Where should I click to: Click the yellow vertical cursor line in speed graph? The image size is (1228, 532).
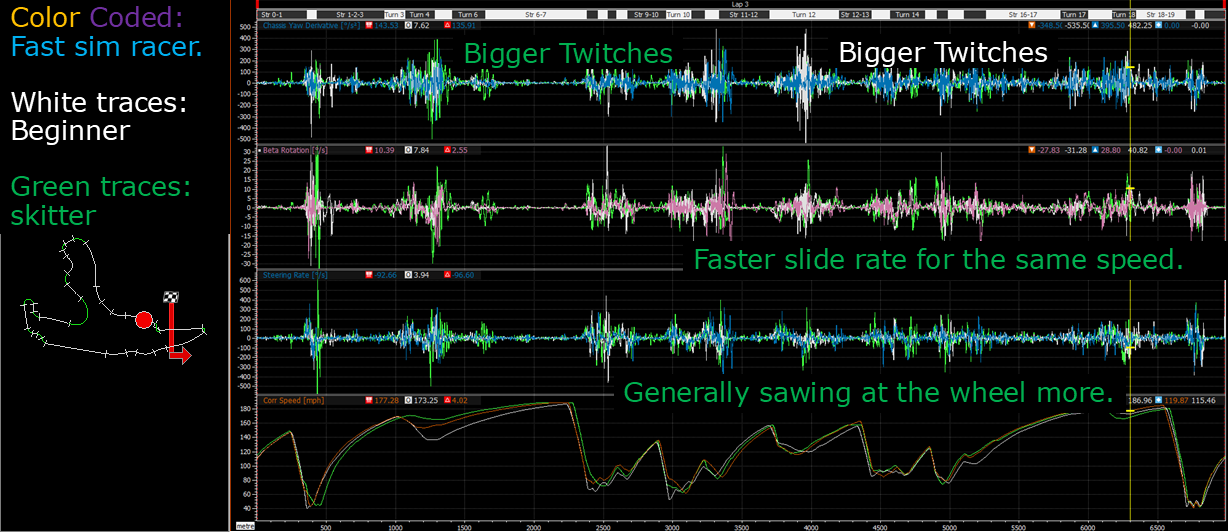coord(1129,460)
